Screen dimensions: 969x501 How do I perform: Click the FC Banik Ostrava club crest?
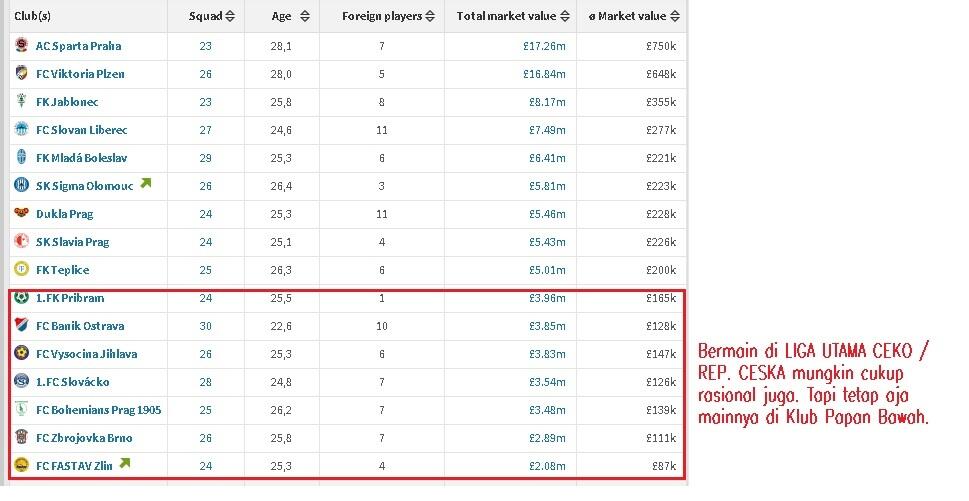tap(22, 325)
